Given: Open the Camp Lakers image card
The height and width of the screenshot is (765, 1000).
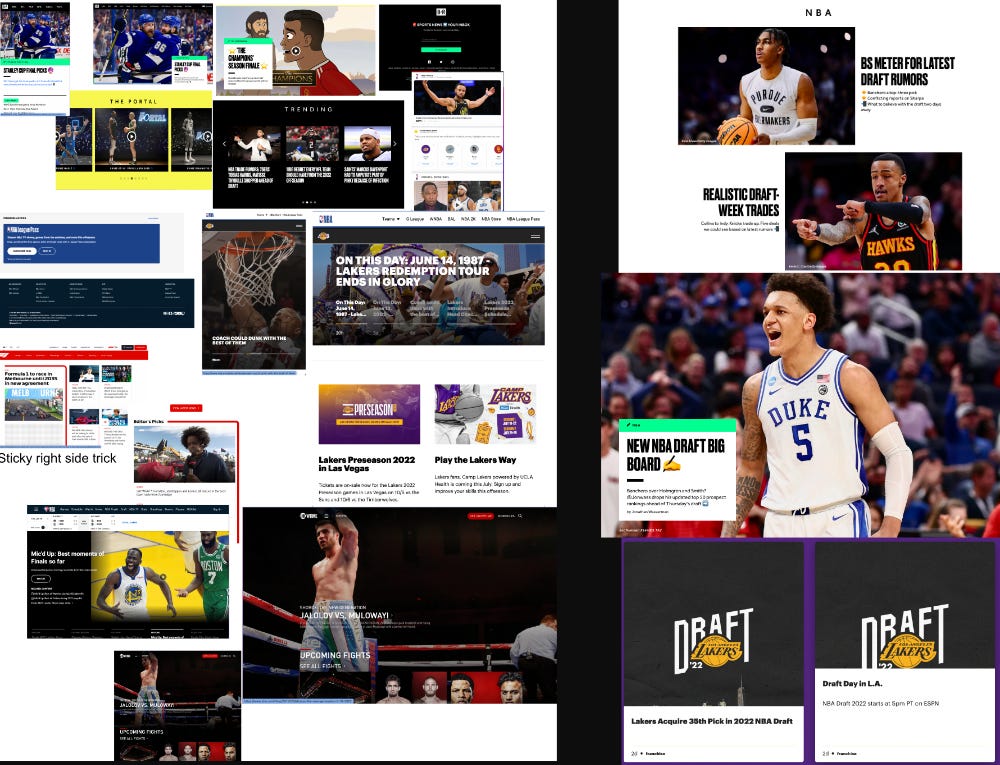Looking at the screenshot, I should pos(485,414).
